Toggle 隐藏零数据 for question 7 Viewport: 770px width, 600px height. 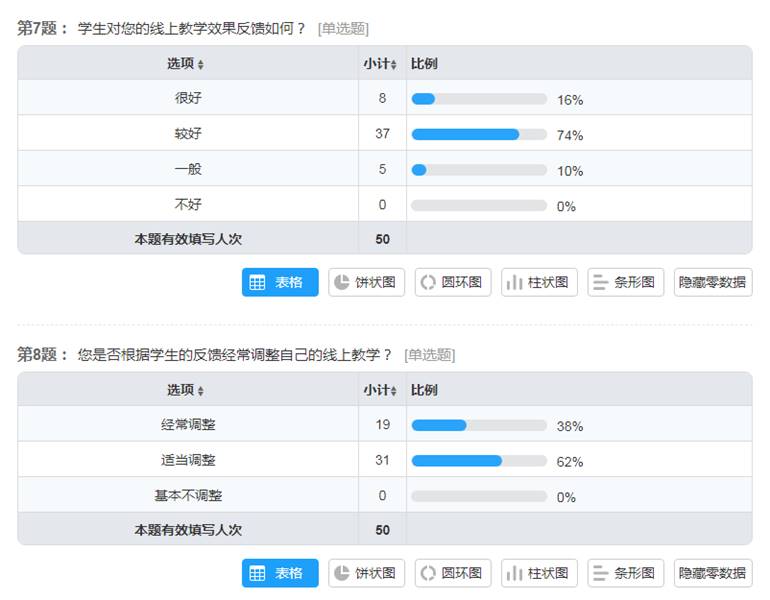click(713, 282)
